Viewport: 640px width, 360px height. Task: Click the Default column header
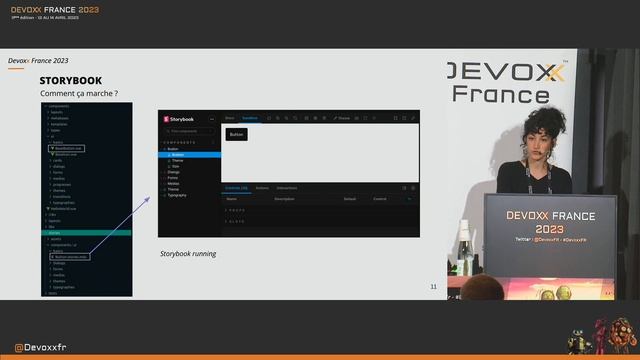tap(350, 199)
